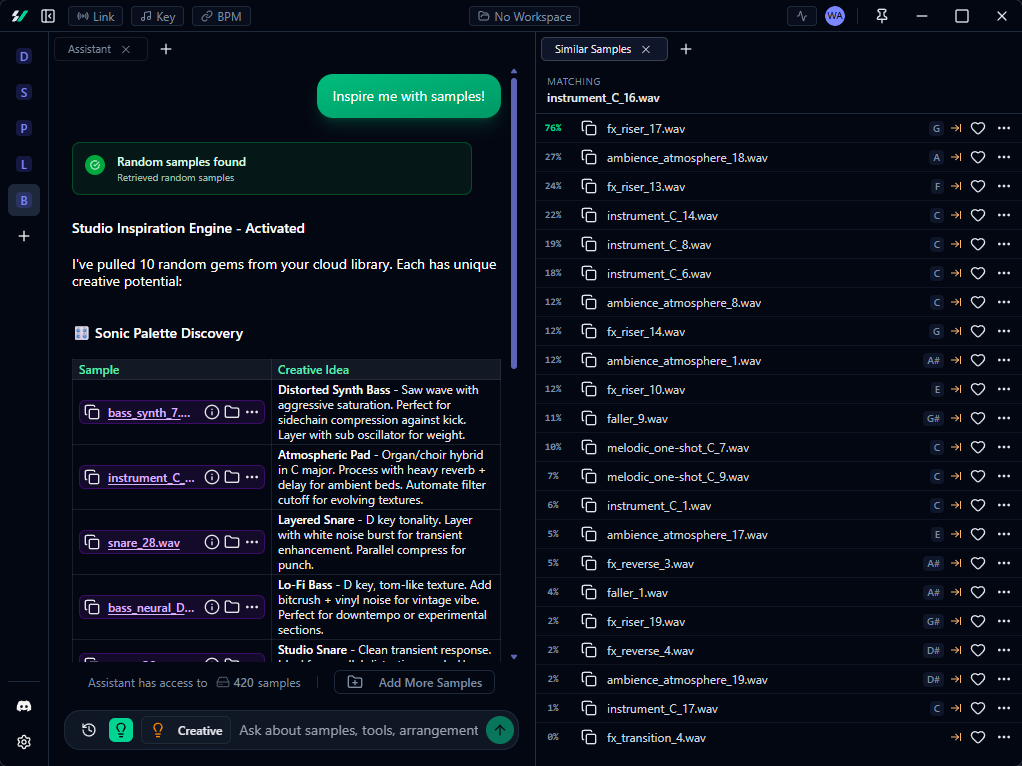Open the Discord icon at bottom left
The width and height of the screenshot is (1022, 766).
pyautogui.click(x=23, y=705)
